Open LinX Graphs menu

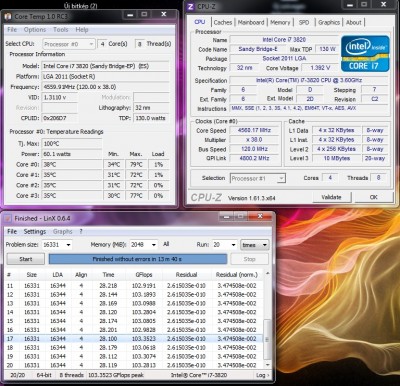pos(63,231)
